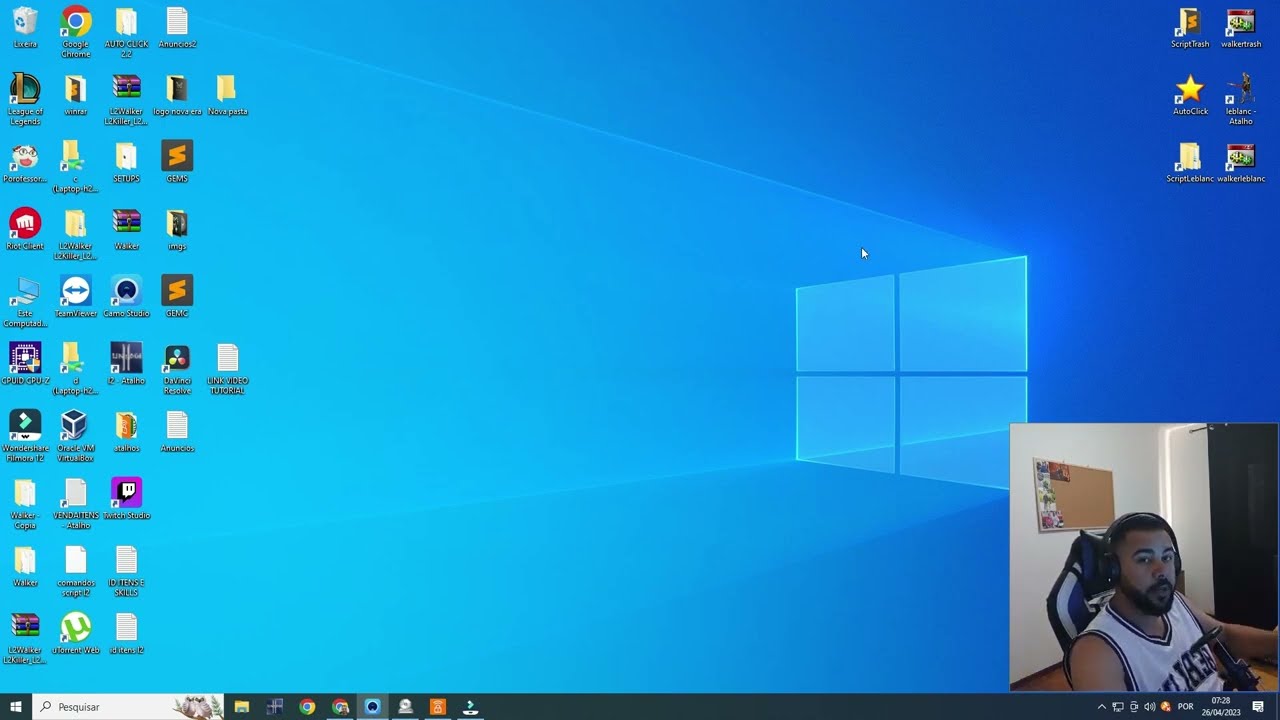
Task: Select the winrar folder on desktop
Action: (x=76, y=95)
